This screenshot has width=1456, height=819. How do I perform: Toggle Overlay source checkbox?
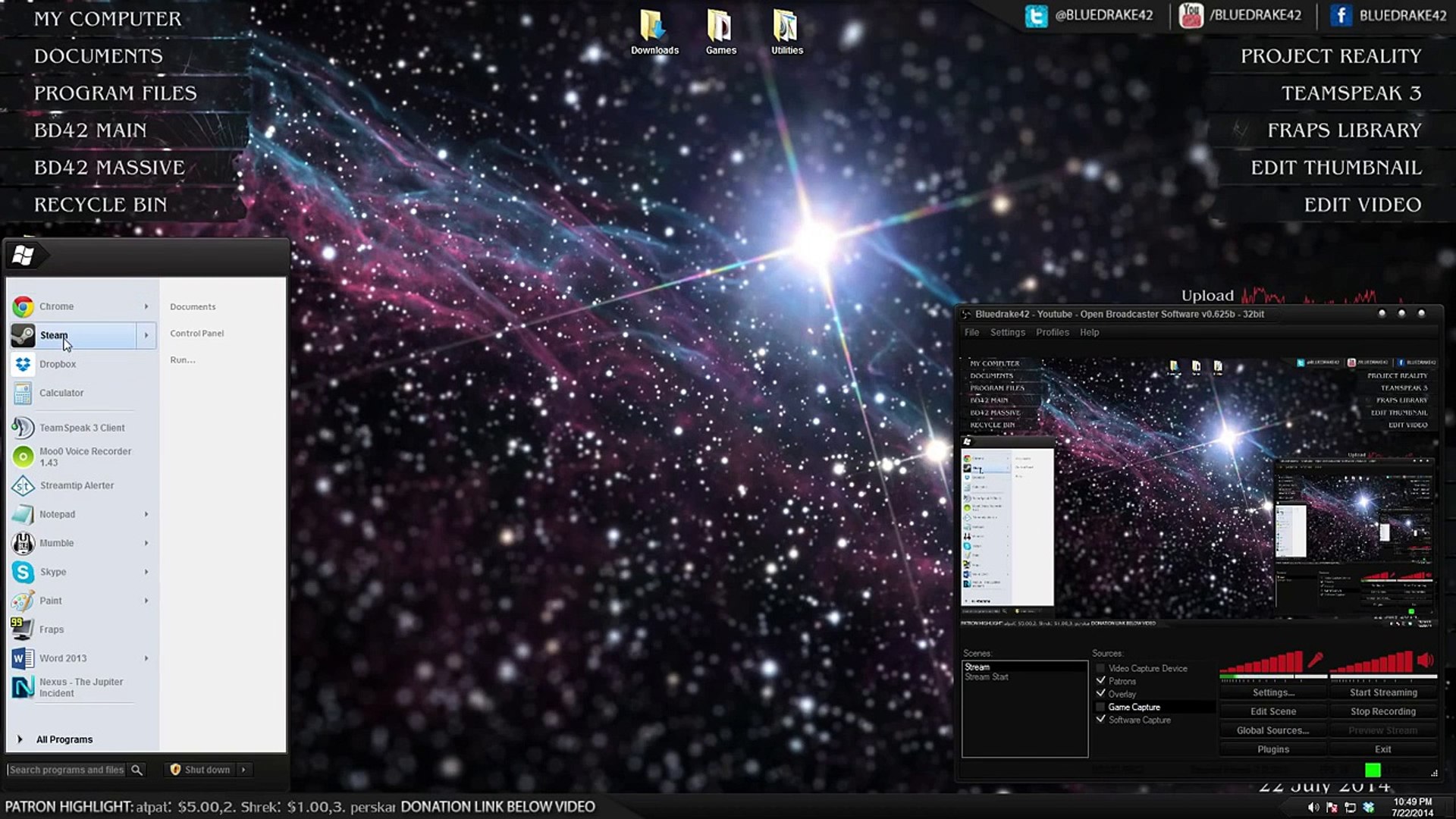click(1100, 694)
